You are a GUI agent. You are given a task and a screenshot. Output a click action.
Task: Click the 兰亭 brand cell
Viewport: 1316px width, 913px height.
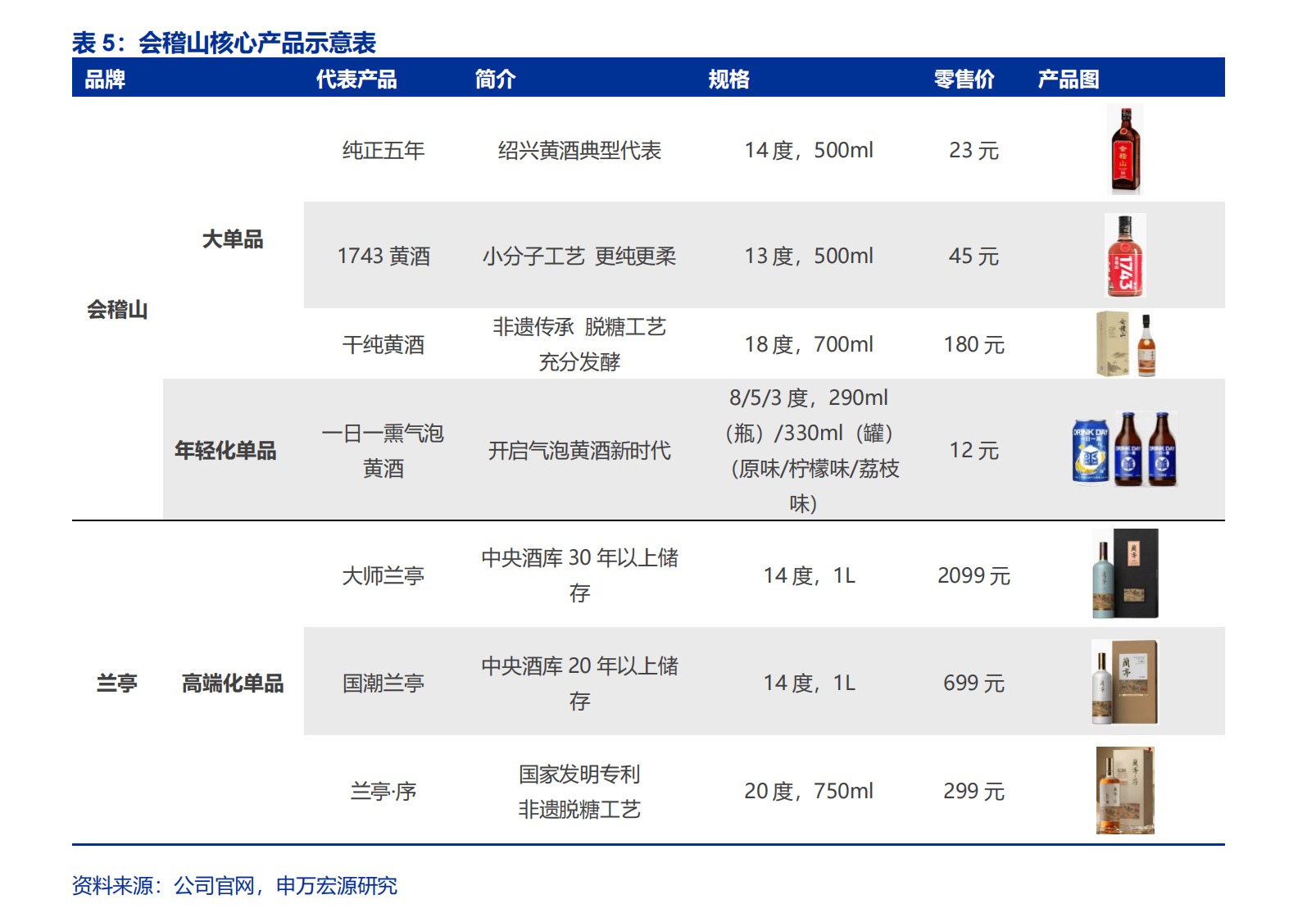117,683
